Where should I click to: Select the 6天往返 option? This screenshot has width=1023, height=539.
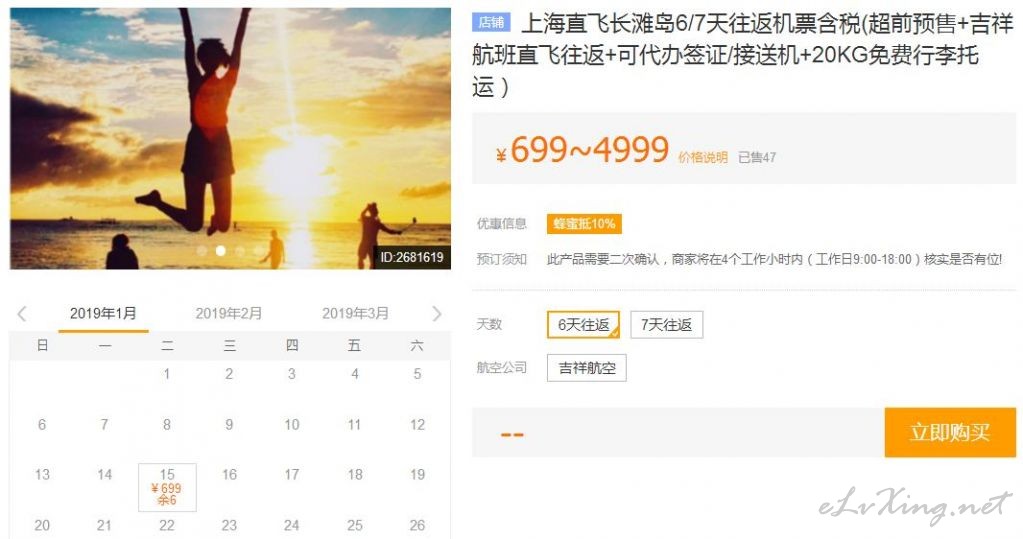(583, 324)
